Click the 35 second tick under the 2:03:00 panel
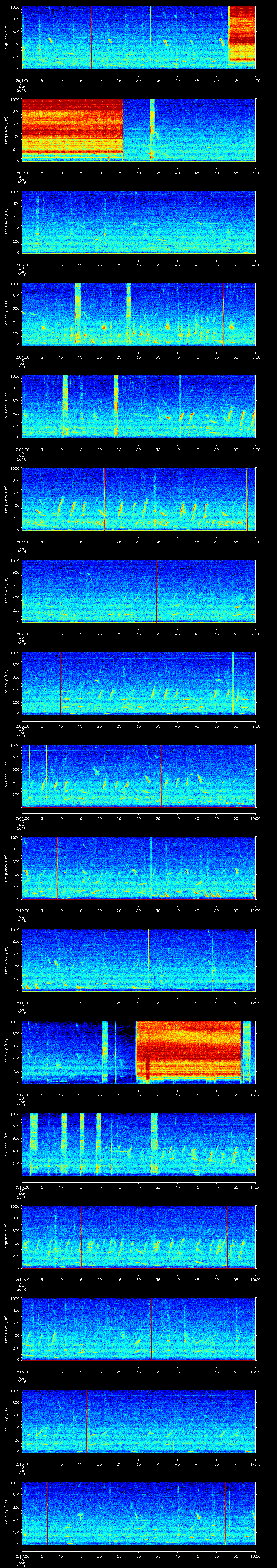The height and width of the screenshot is (1568, 277). tap(158, 265)
